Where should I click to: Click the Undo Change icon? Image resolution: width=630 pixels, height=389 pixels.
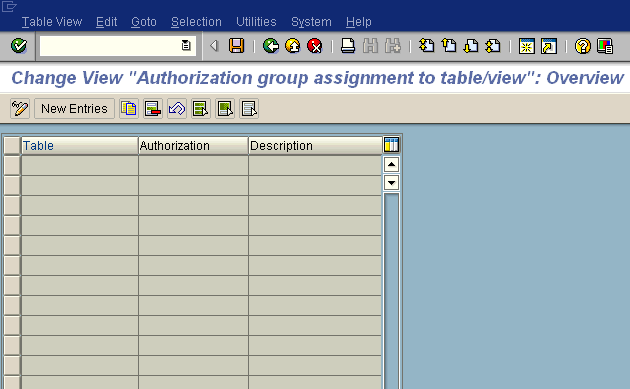point(177,109)
